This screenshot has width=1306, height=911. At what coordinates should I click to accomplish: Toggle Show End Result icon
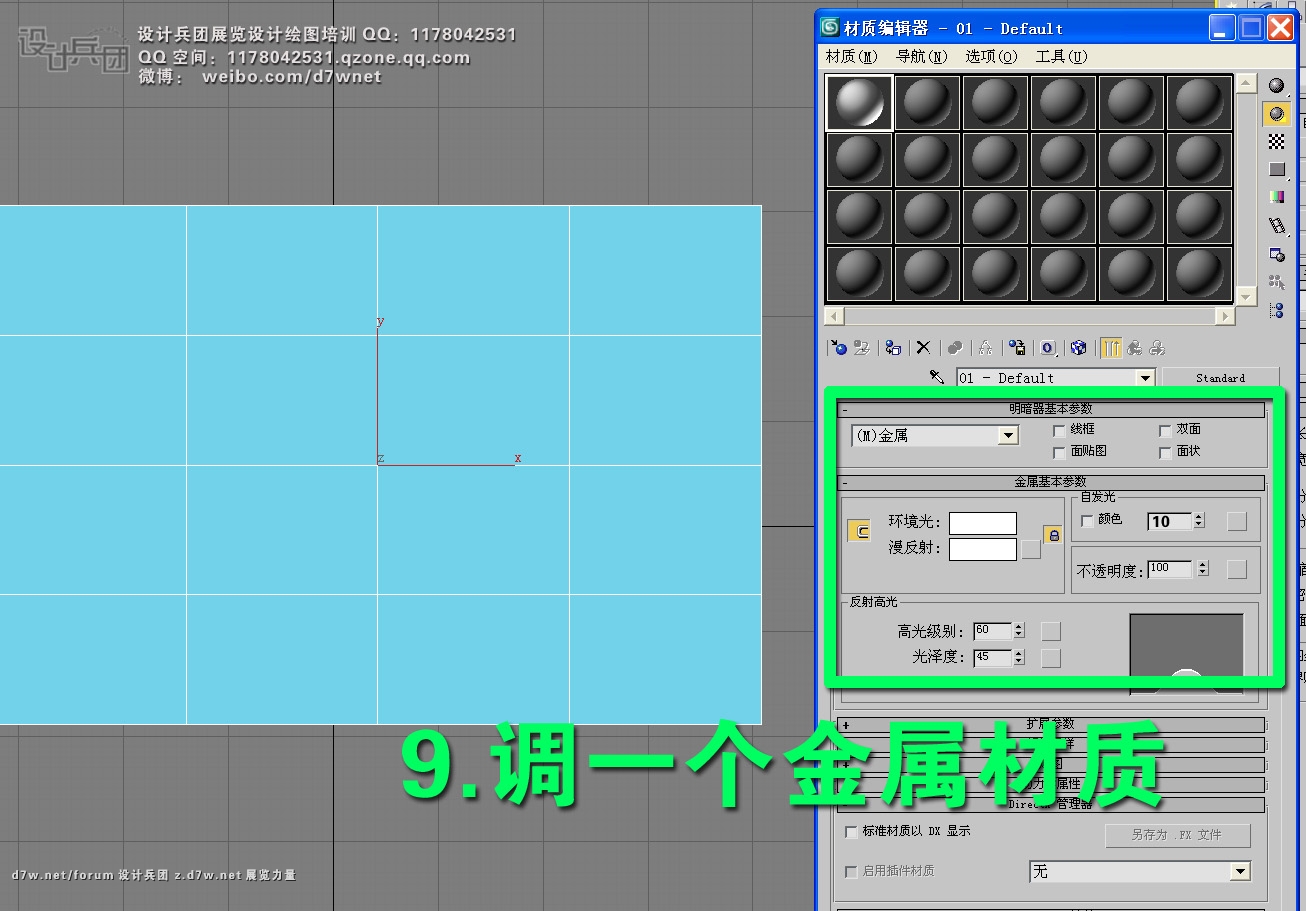(x=1111, y=348)
